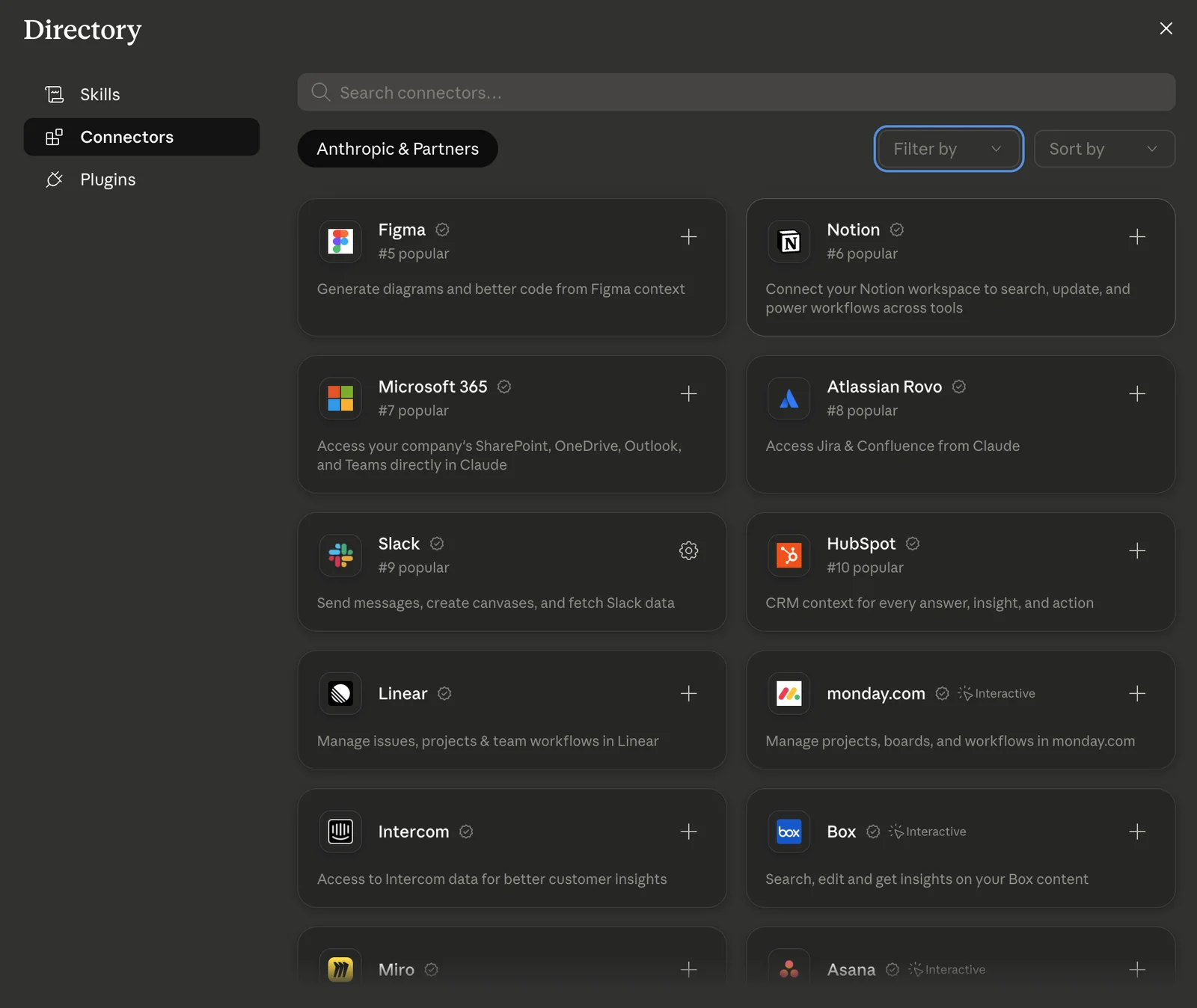This screenshot has height=1008, width=1197.
Task: Click the Microsoft 365 logo
Action: (340, 398)
